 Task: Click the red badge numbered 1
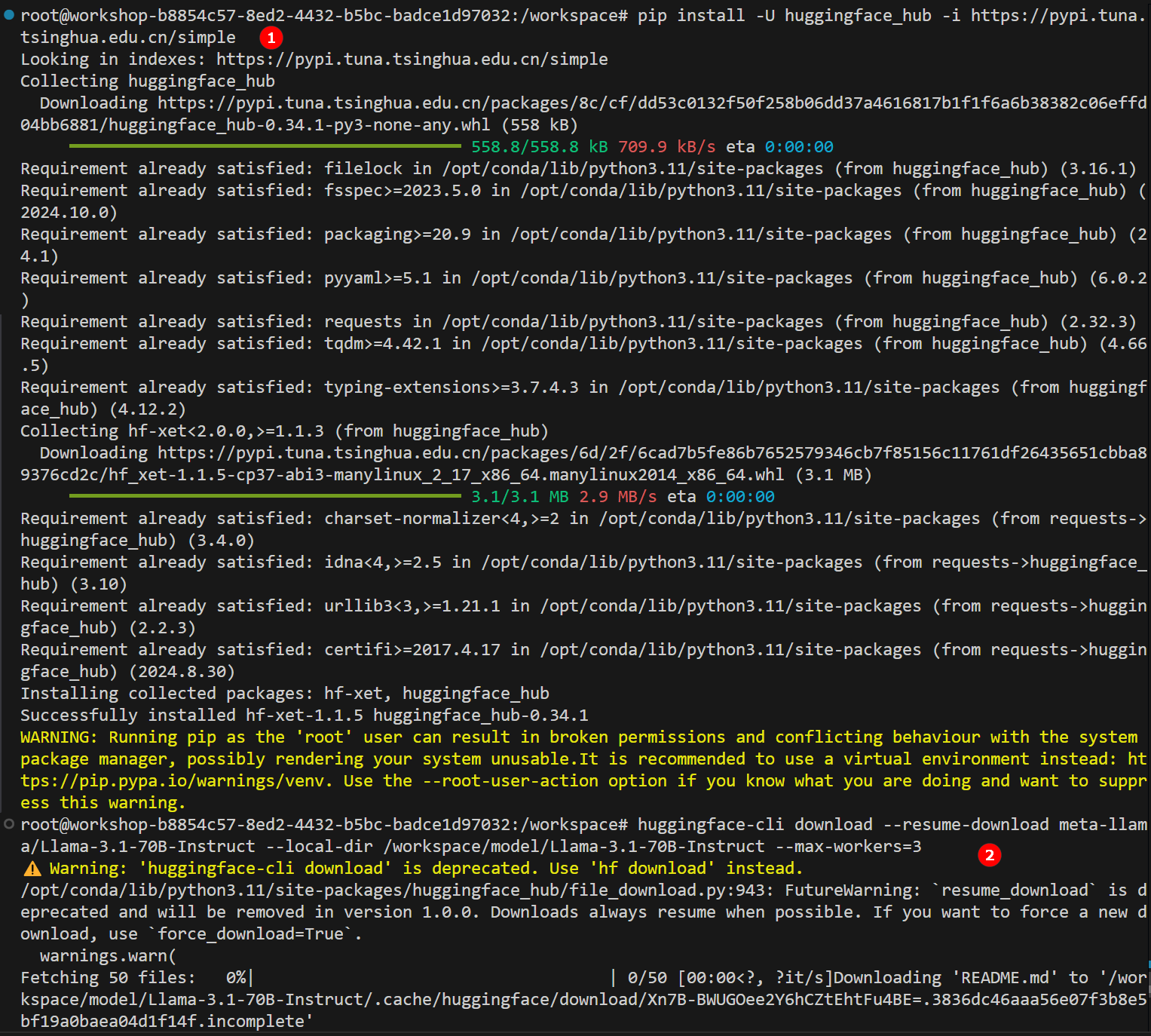271,37
